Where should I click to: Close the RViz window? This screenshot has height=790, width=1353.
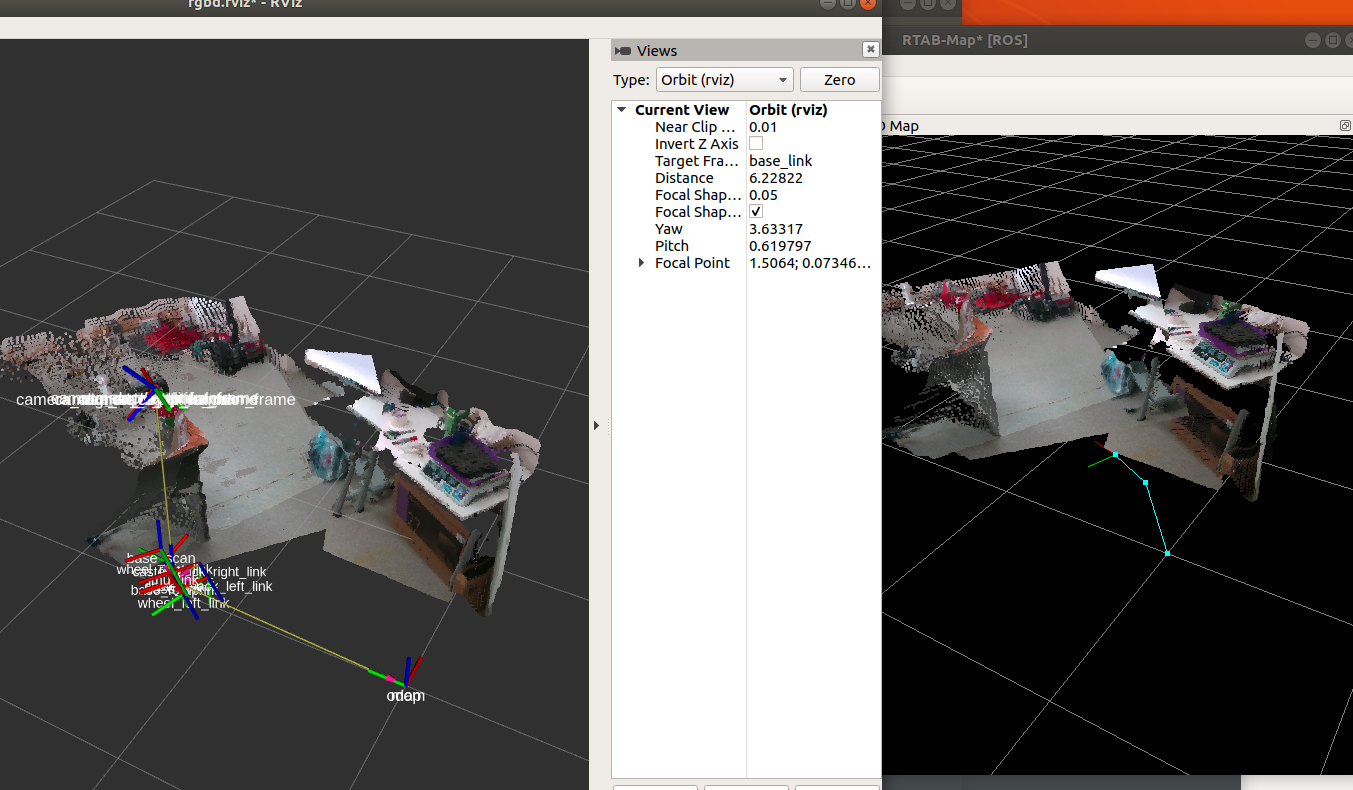tap(866, 4)
